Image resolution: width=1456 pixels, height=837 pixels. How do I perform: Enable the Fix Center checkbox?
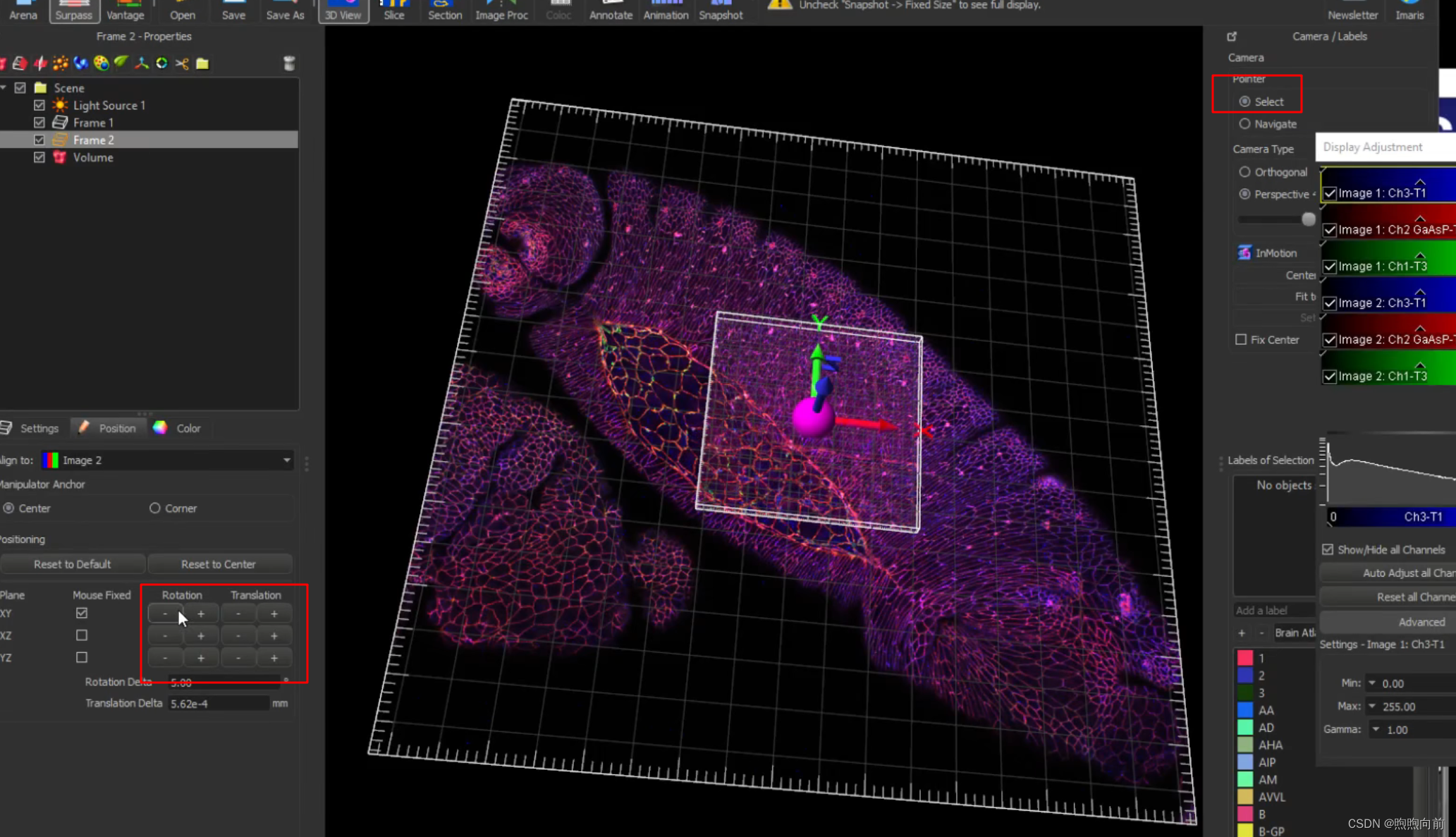point(1241,340)
